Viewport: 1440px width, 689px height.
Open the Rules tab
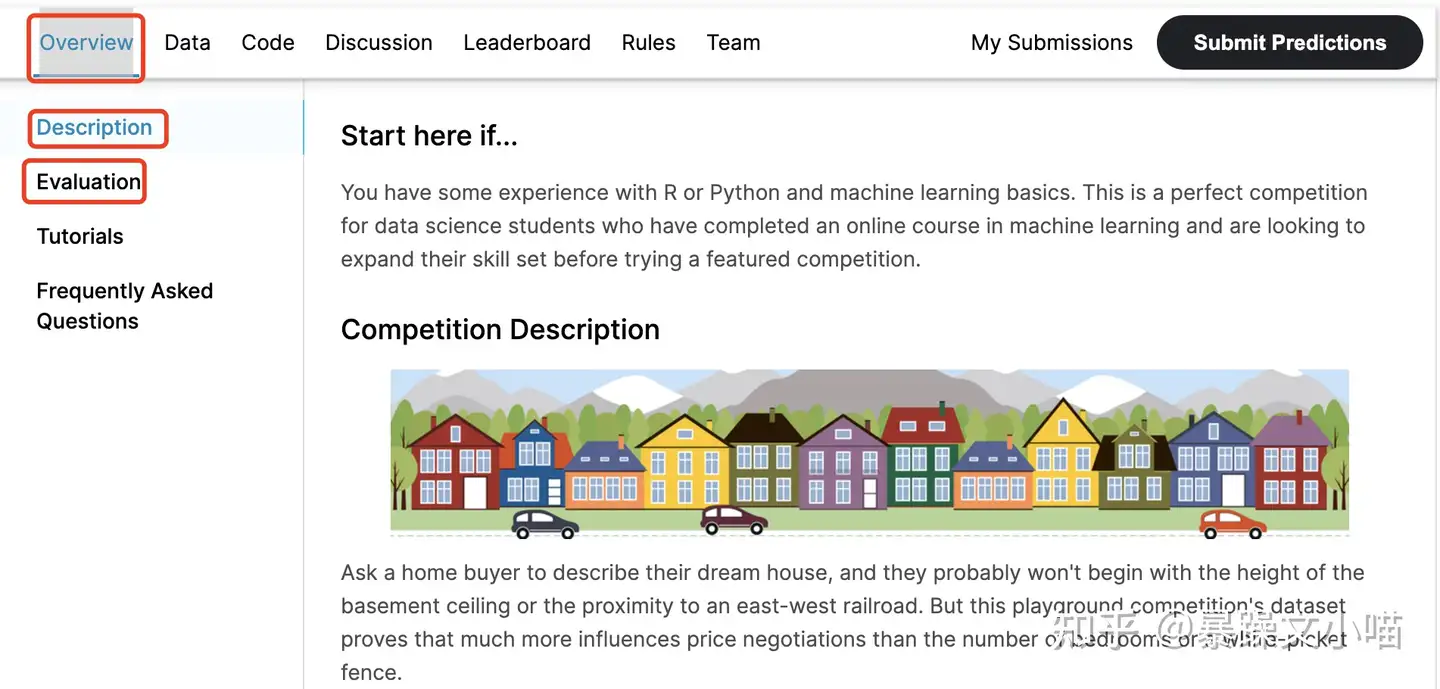tap(648, 43)
